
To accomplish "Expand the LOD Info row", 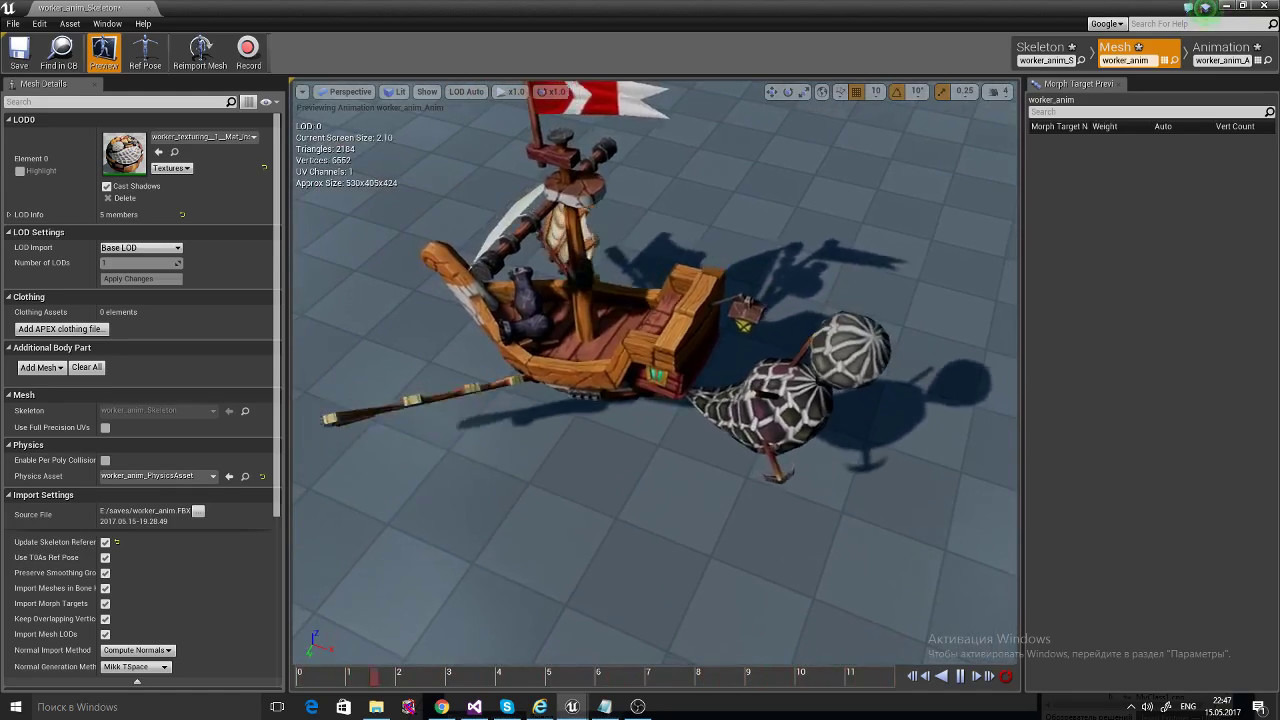I will click(9, 215).
